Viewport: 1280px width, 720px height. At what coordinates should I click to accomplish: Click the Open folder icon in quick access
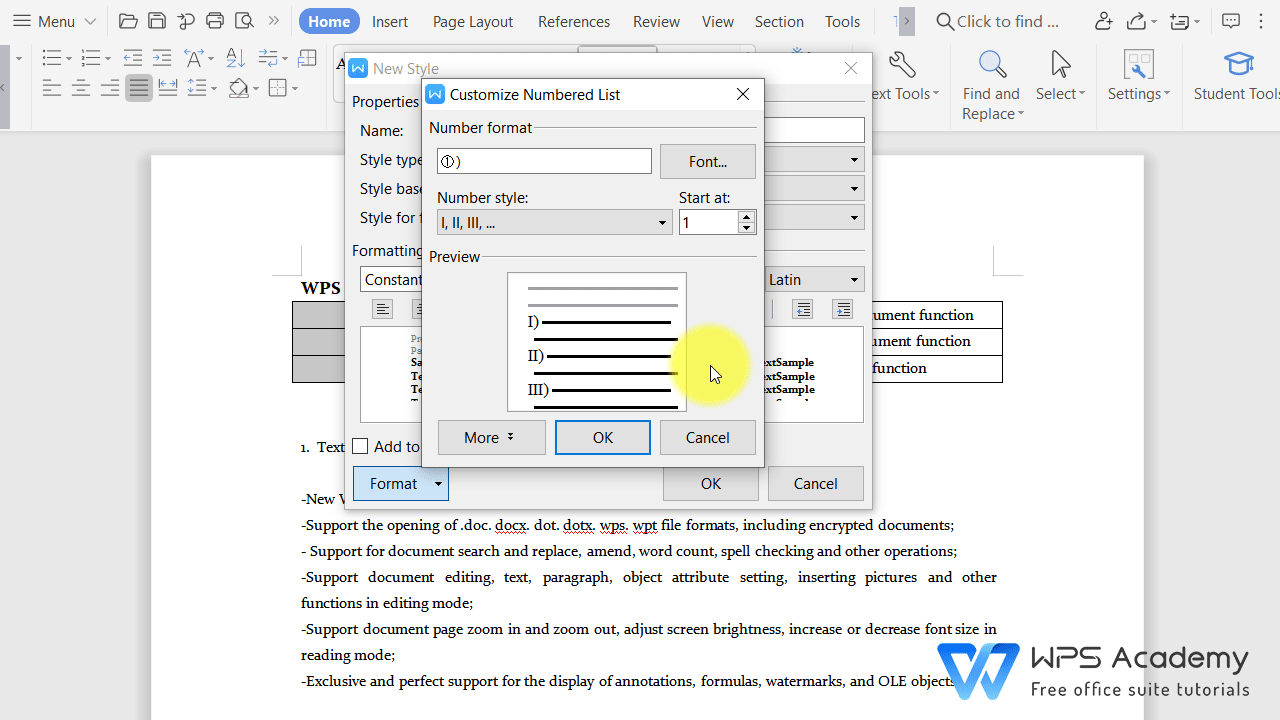pyautogui.click(x=127, y=21)
